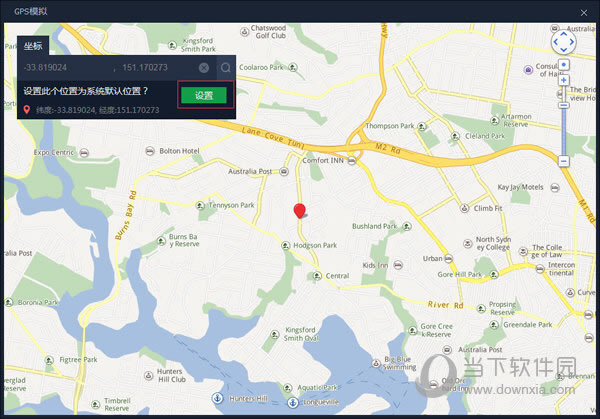Screen dimensions: 600x419
Task: Click the zoom out minus button
Action: [564, 160]
